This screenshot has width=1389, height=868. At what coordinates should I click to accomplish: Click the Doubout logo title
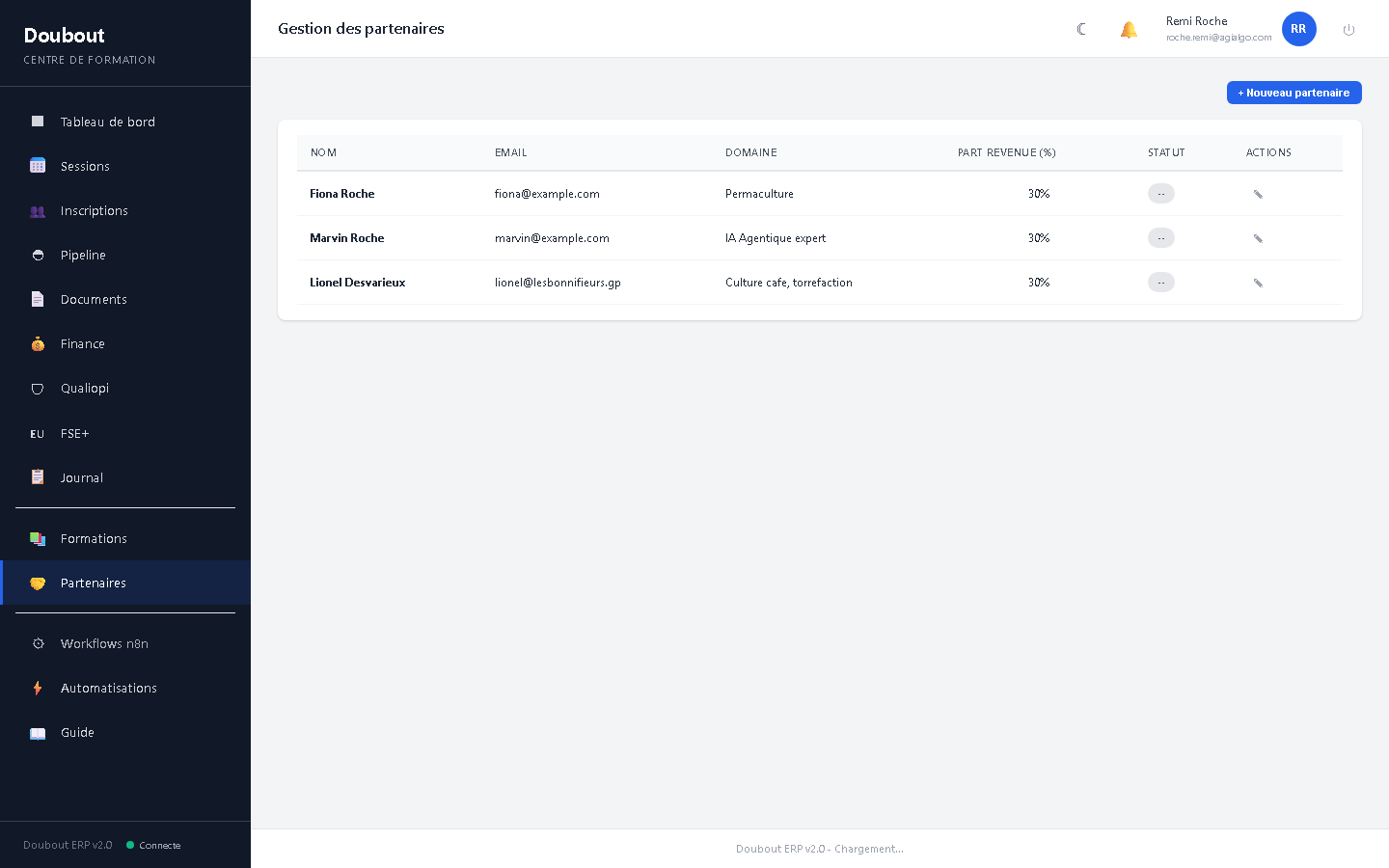tap(64, 36)
